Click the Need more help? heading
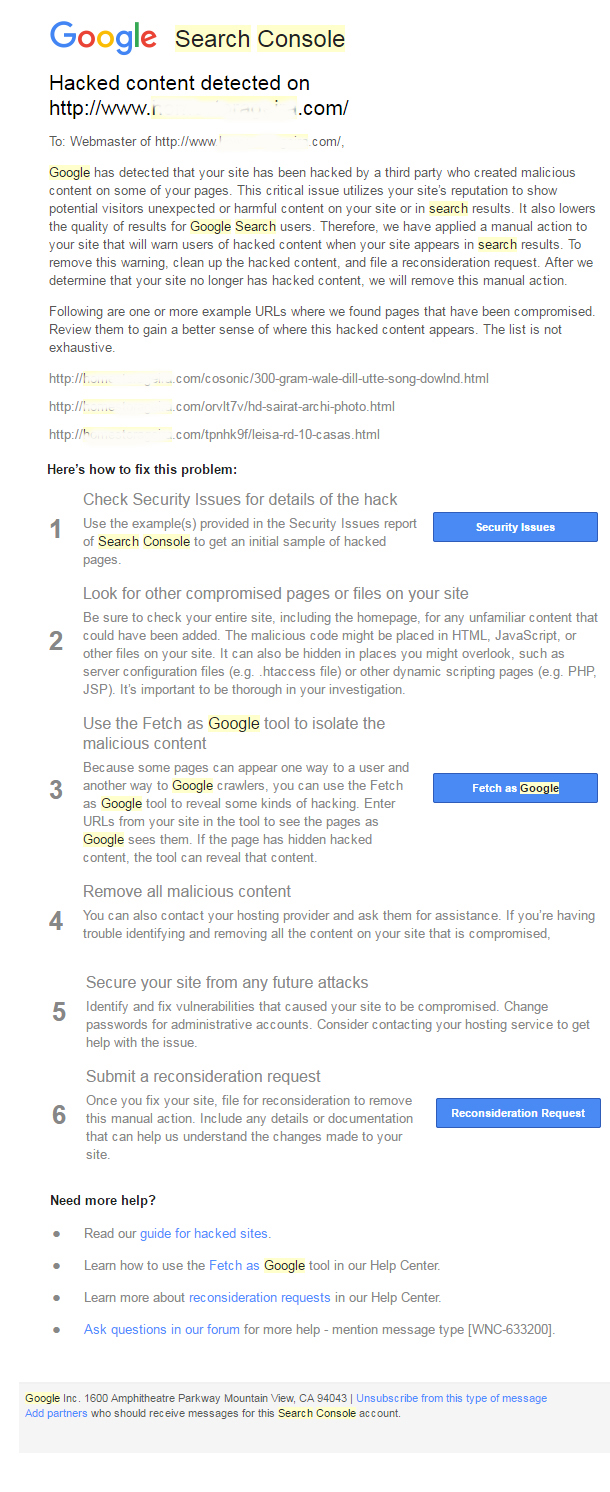The width and height of the screenshot is (610, 1492). coord(103,1200)
